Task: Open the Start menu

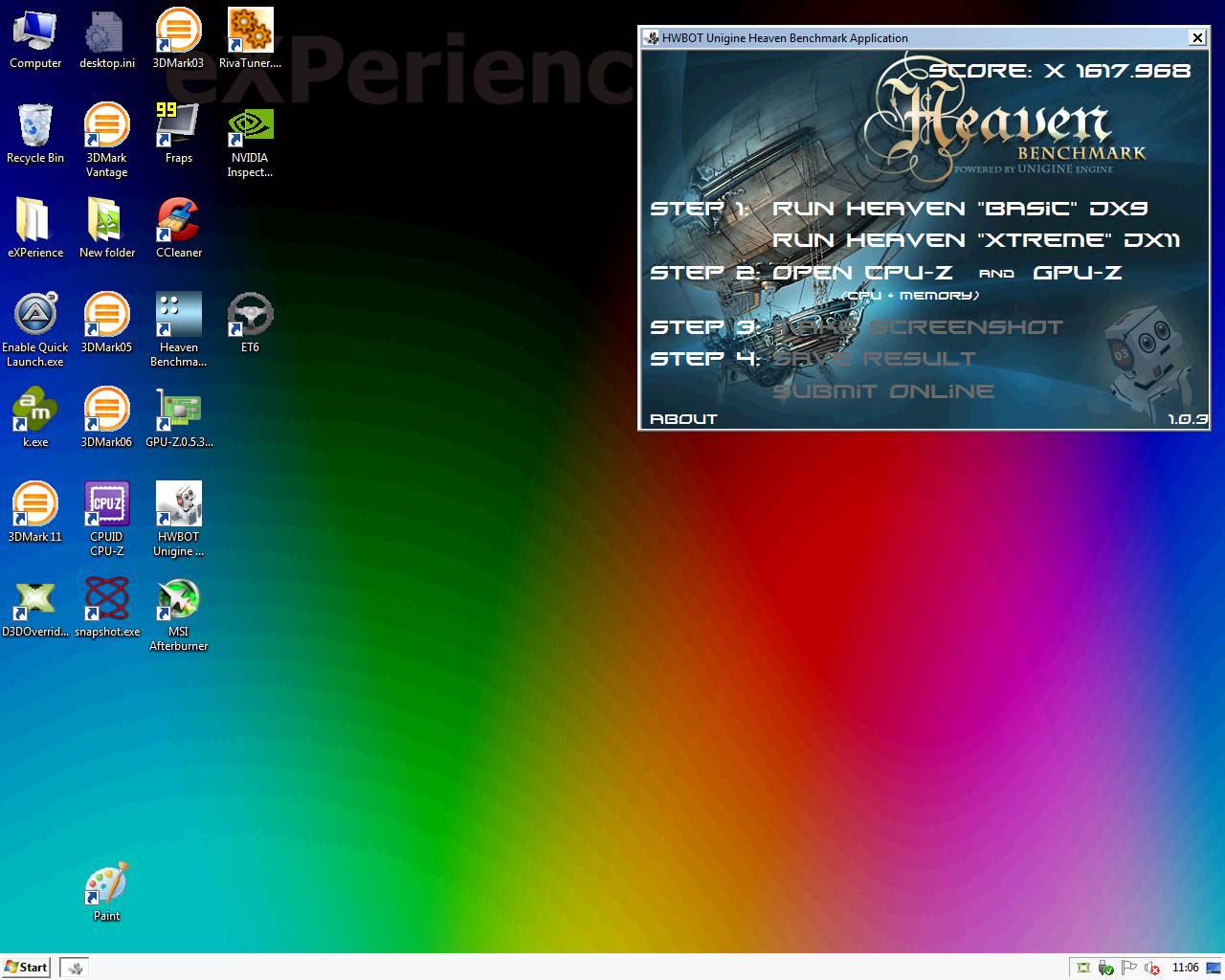Action: click(x=26, y=967)
